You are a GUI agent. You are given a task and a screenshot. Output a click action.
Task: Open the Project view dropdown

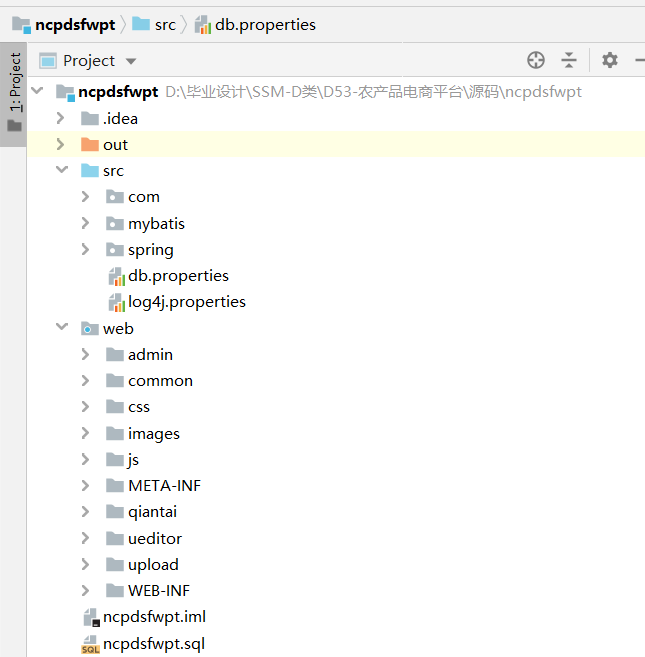tap(131, 61)
